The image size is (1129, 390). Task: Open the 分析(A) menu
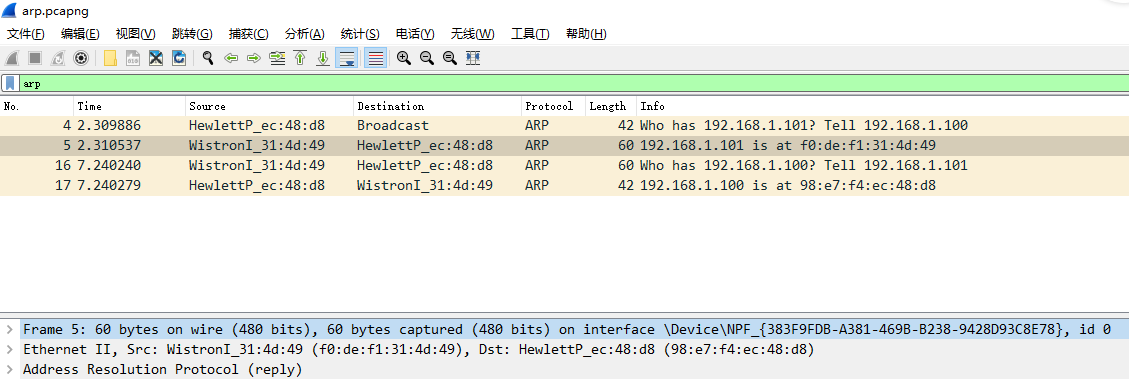(305, 34)
